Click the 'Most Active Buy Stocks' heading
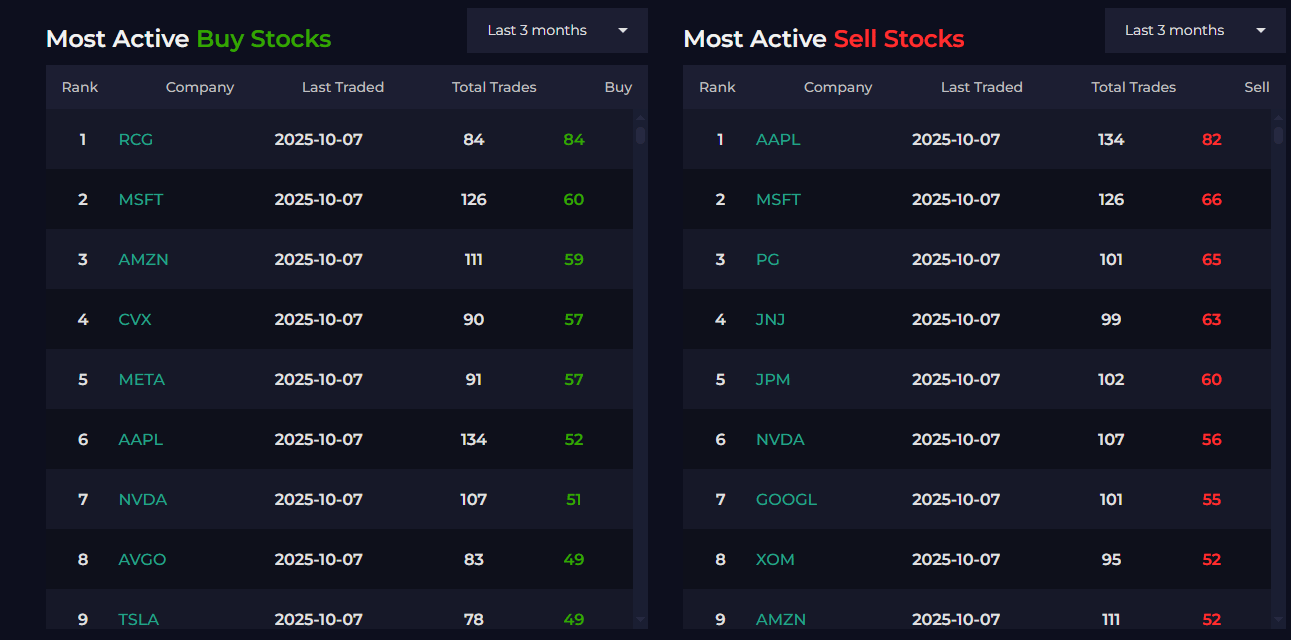 pyautogui.click(x=188, y=39)
